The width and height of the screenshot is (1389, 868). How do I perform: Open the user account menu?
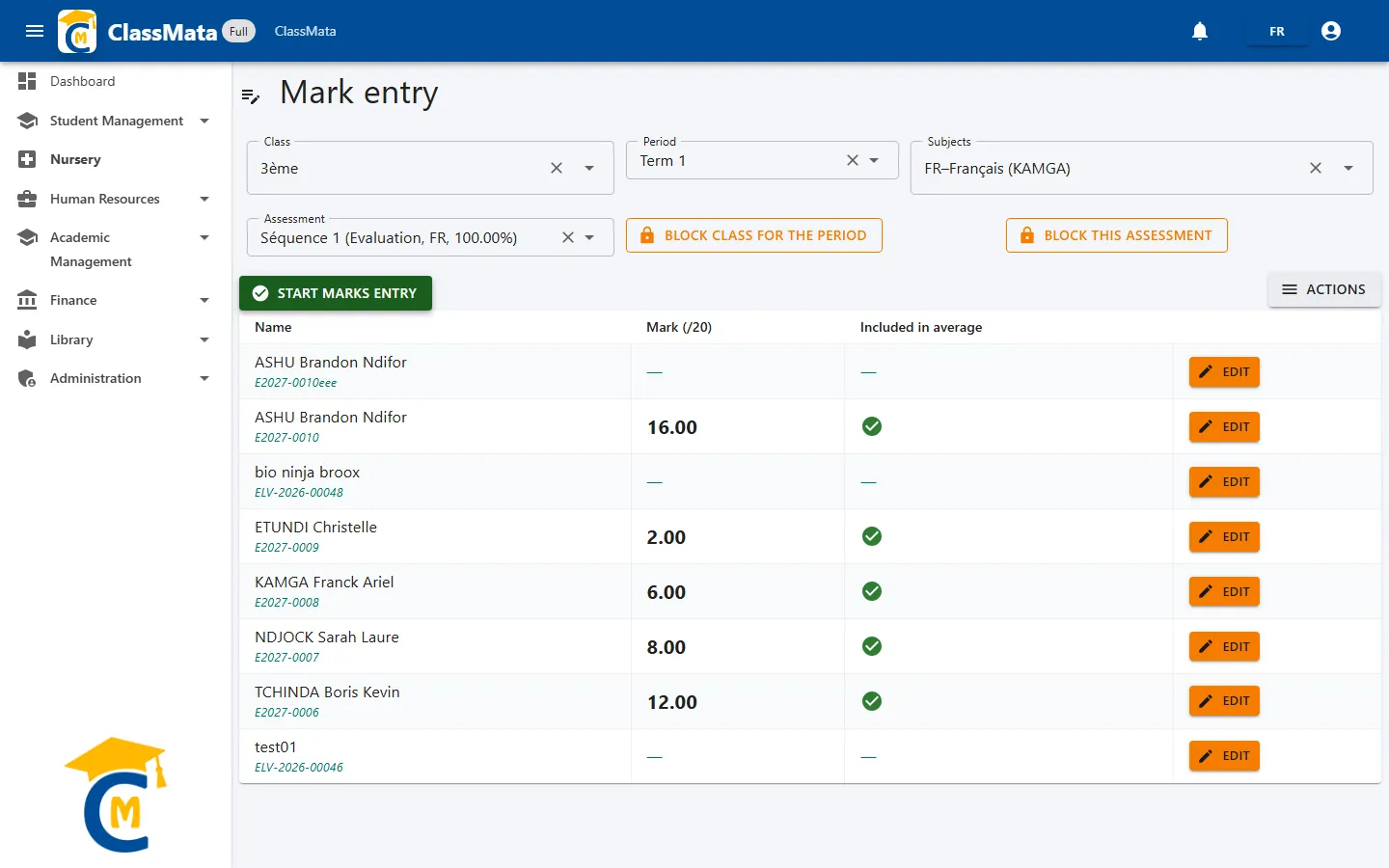point(1331,31)
